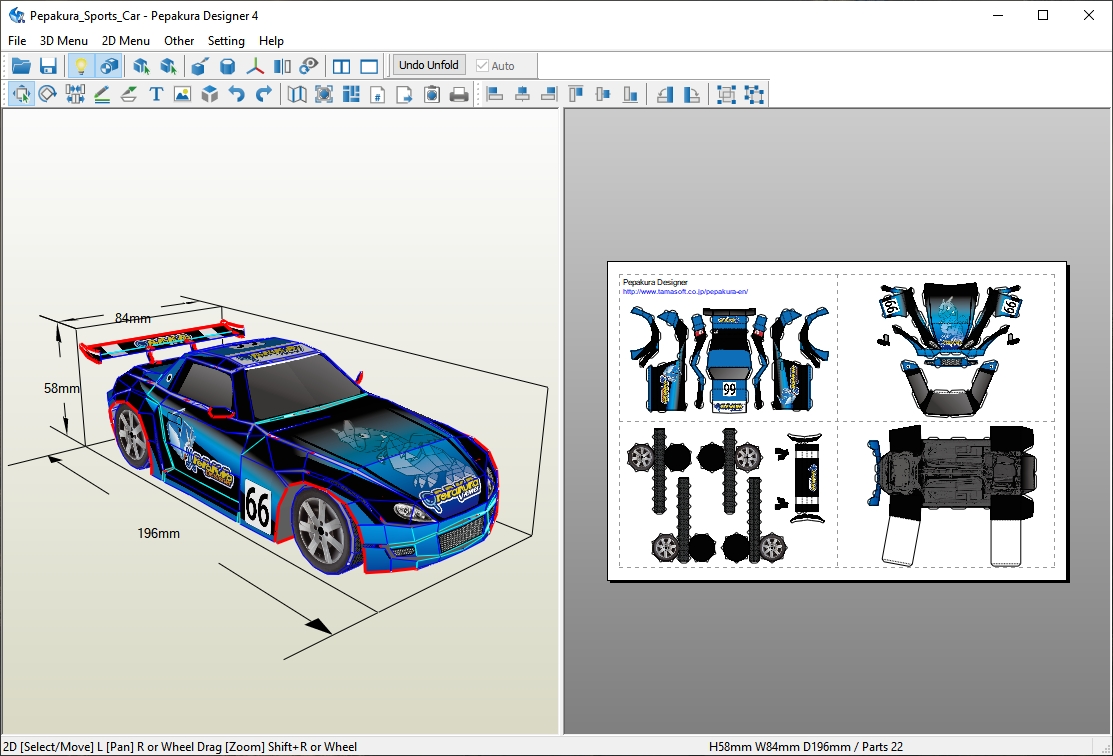Click the gray cube with blue top icon

click(x=209, y=94)
